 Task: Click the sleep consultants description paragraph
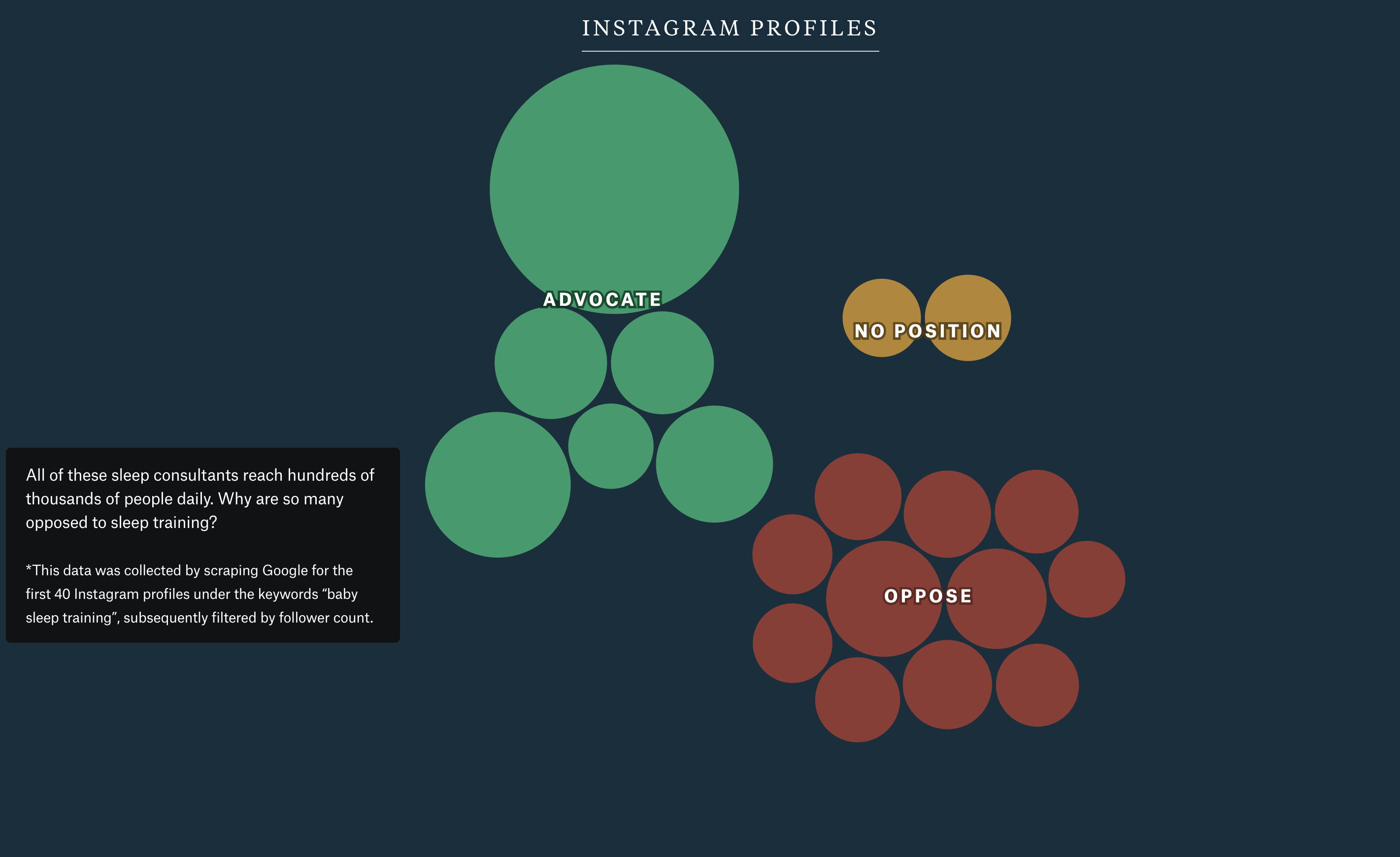[200, 498]
